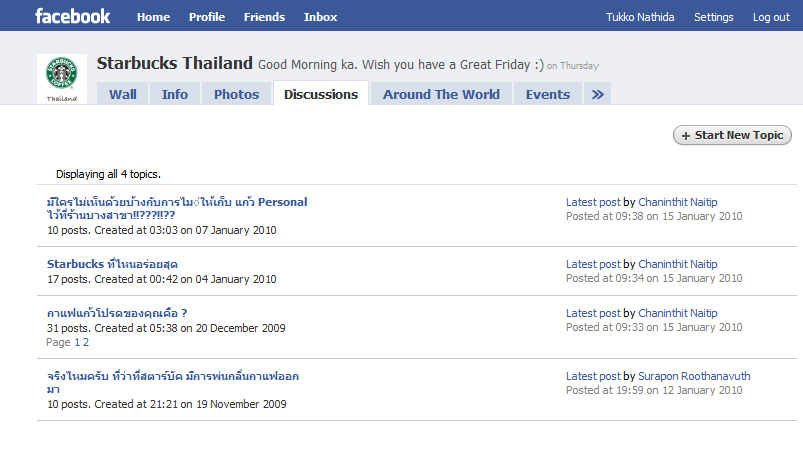
Task: Click the facebook logo
Action: (x=72, y=16)
